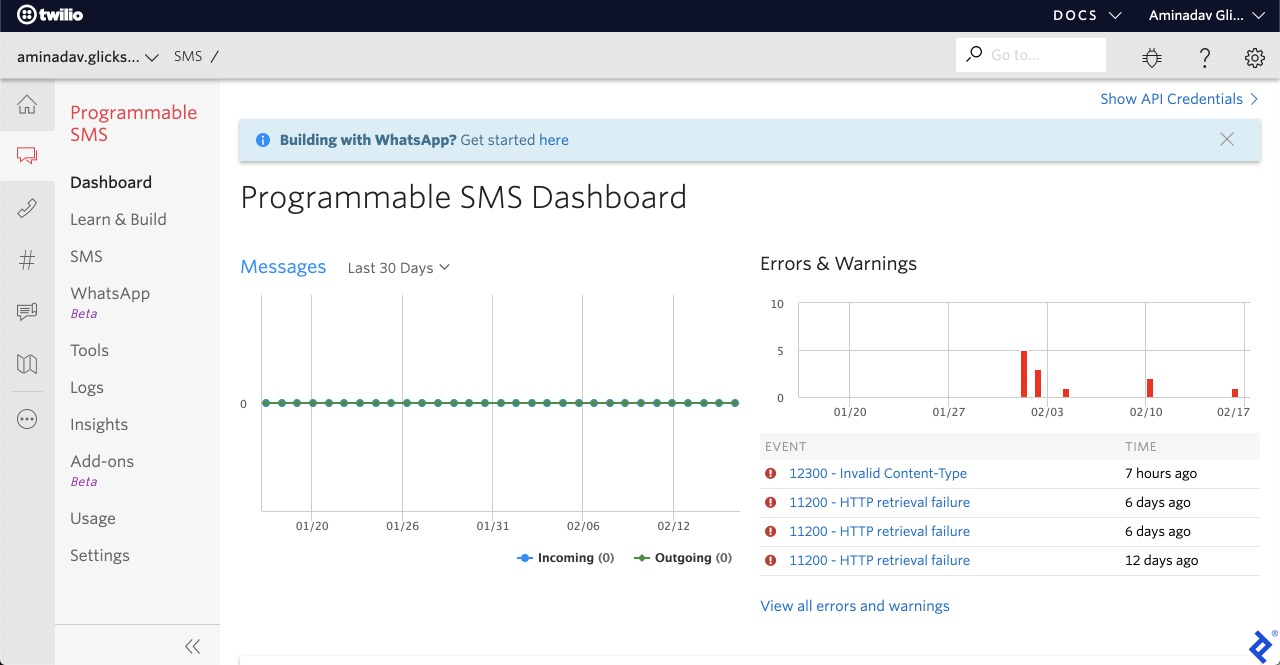Change the Last 30 Days range

tap(399, 268)
